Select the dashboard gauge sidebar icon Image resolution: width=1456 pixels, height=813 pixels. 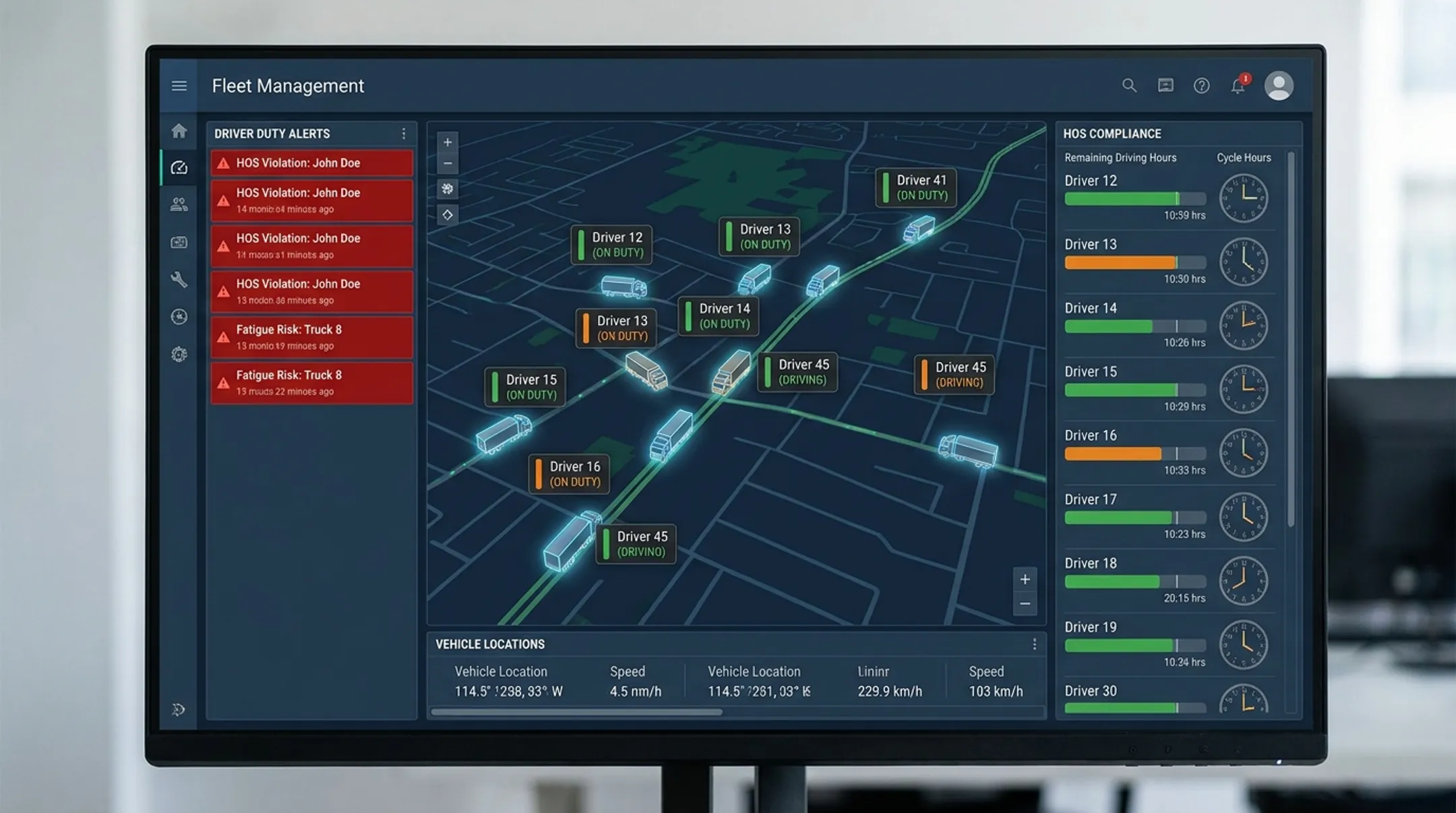point(179,167)
